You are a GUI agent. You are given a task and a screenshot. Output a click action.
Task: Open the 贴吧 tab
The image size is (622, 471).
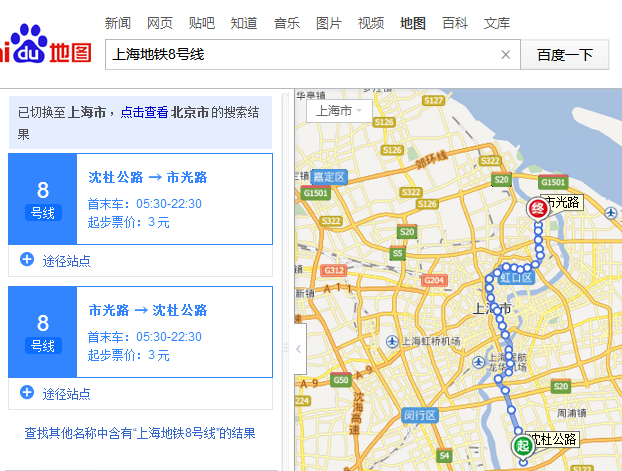[x=202, y=23]
